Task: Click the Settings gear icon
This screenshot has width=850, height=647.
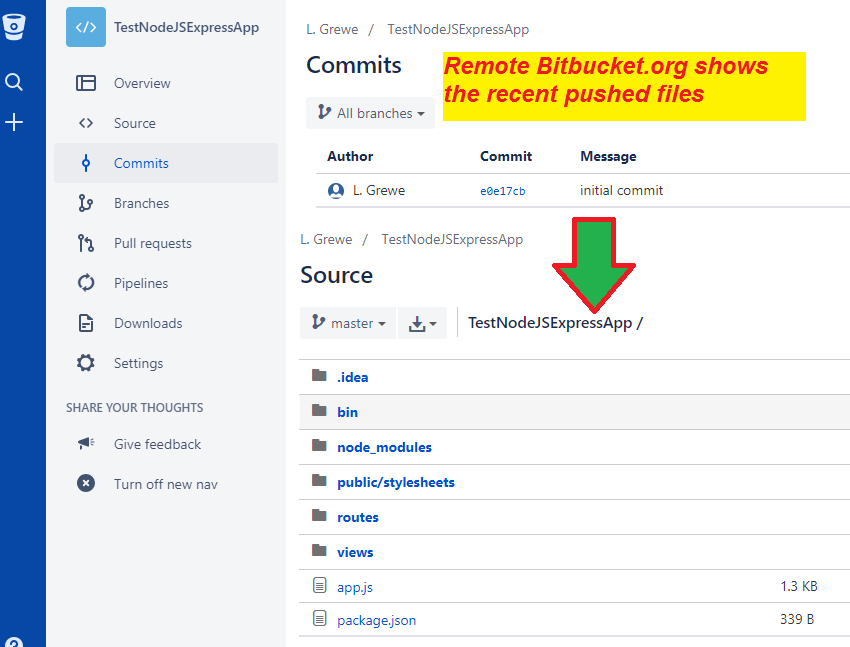Action: pos(86,363)
